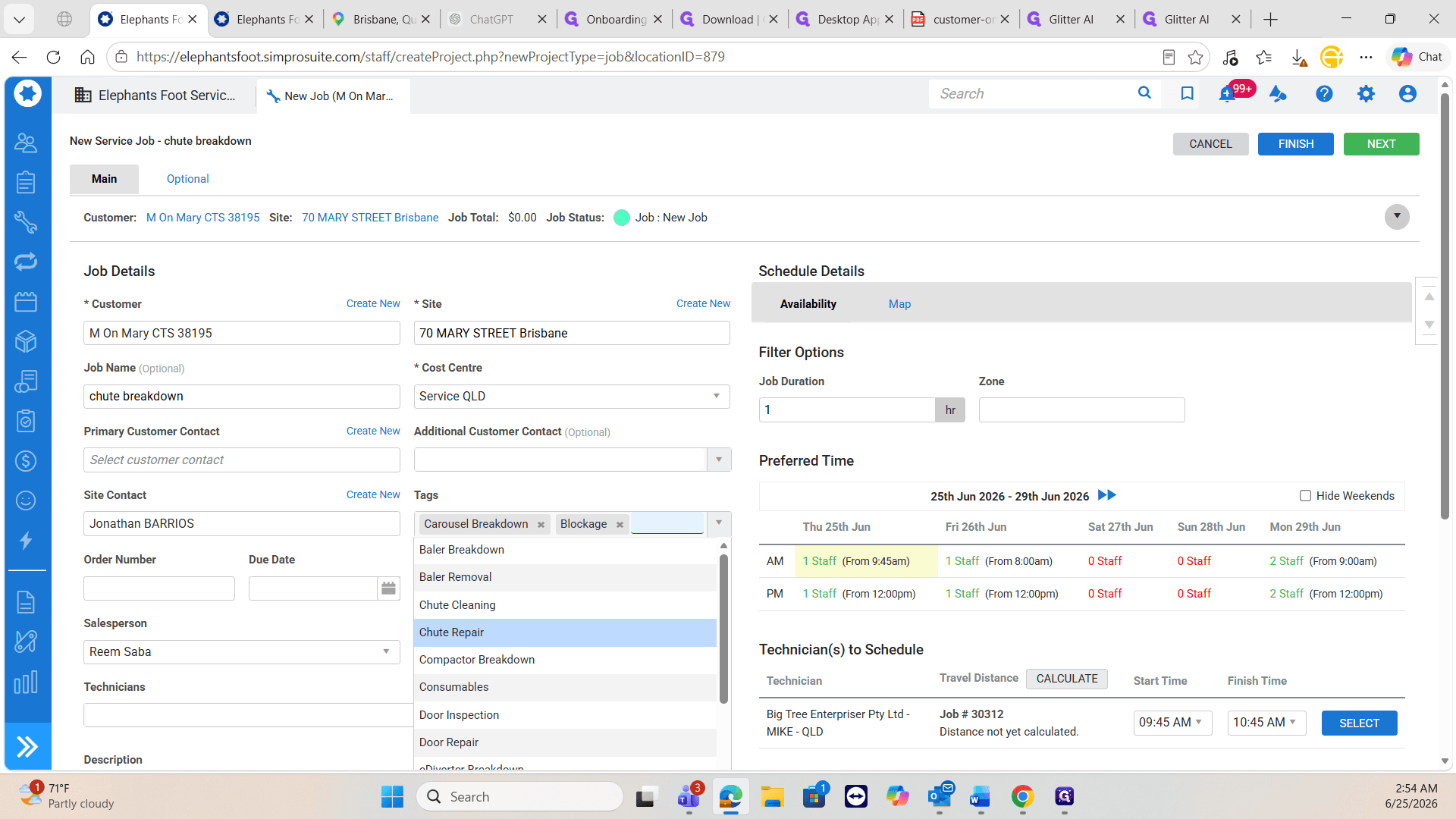
Task: Open browser tab search dropdown
Action: [x=20, y=19]
